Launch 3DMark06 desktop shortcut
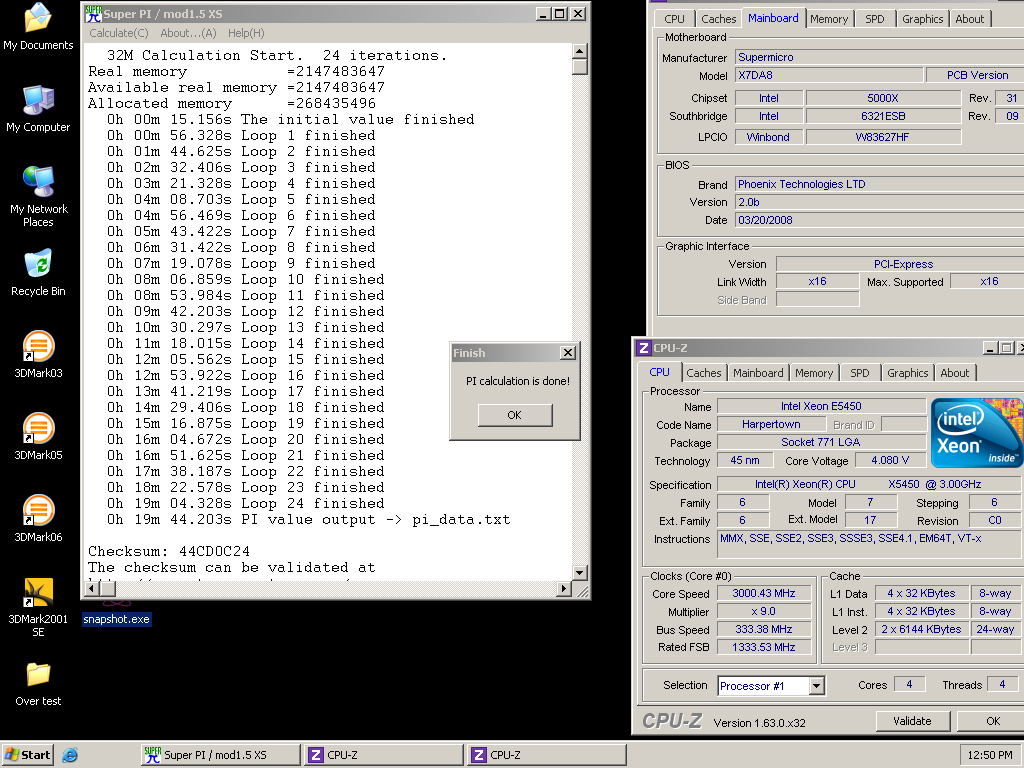 click(x=38, y=519)
